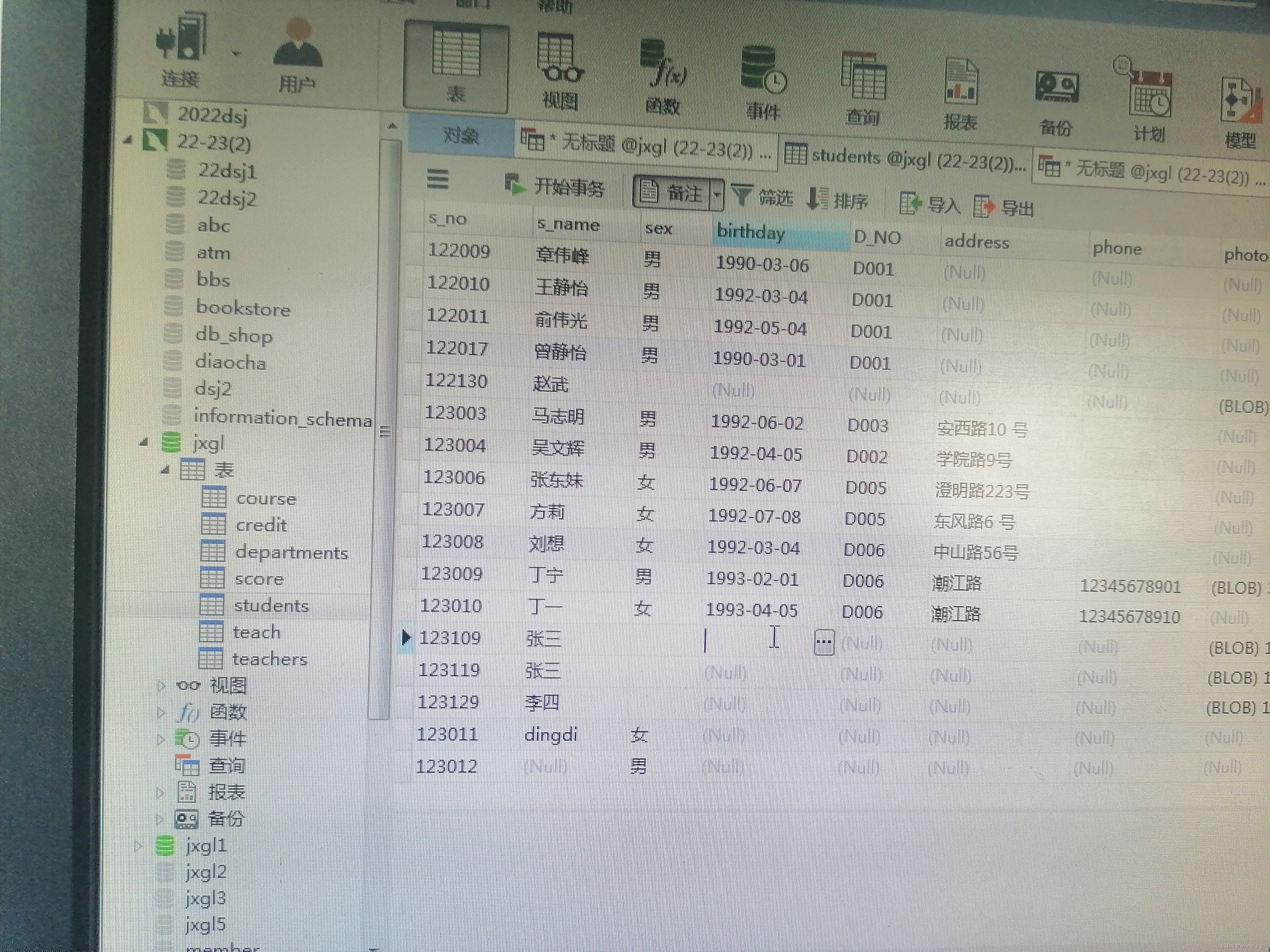Collapse the jxgl database tree node
Image resolution: width=1270 pixels, height=952 pixels.
[144, 442]
